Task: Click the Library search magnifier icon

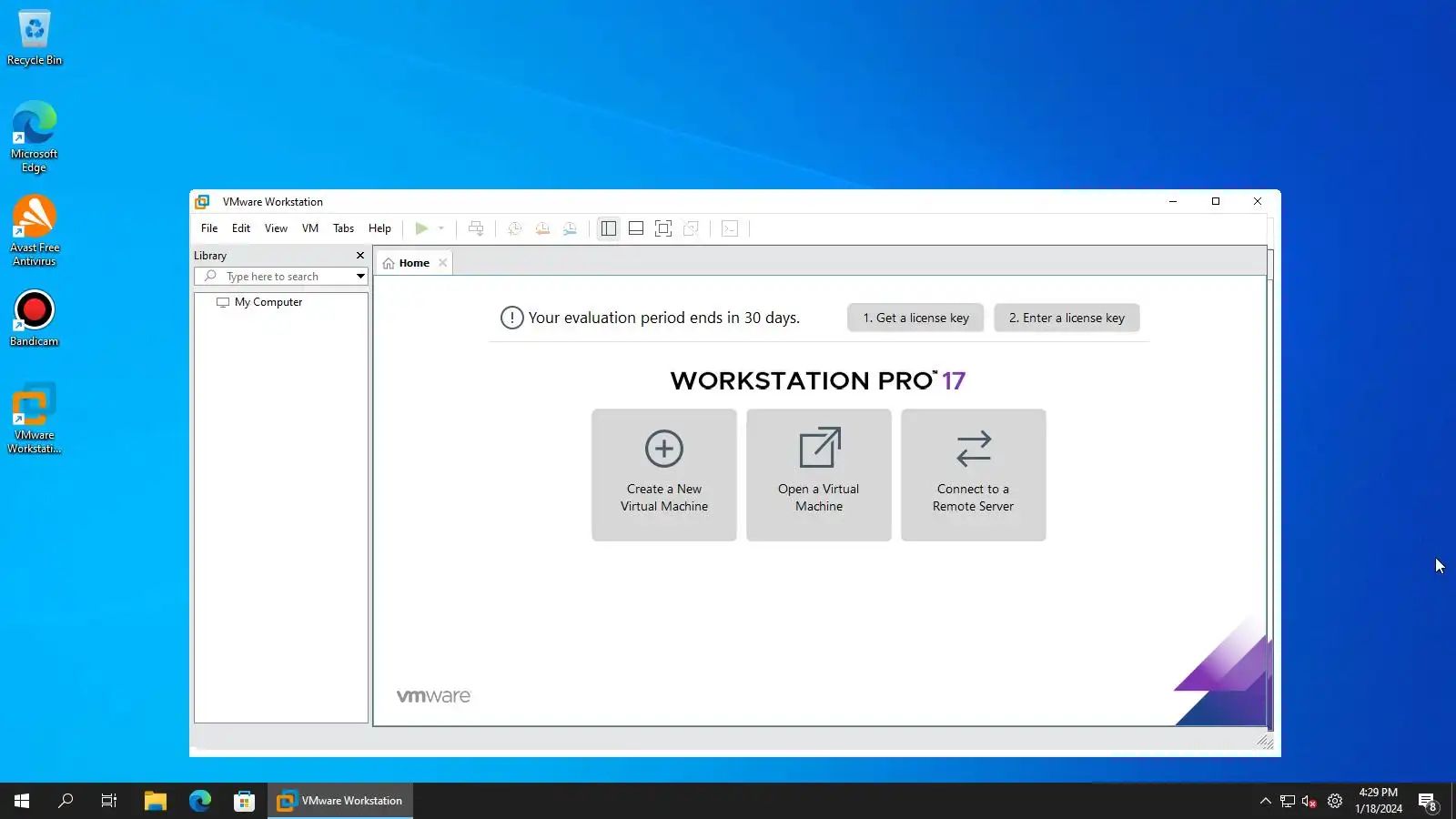Action: tap(210, 277)
